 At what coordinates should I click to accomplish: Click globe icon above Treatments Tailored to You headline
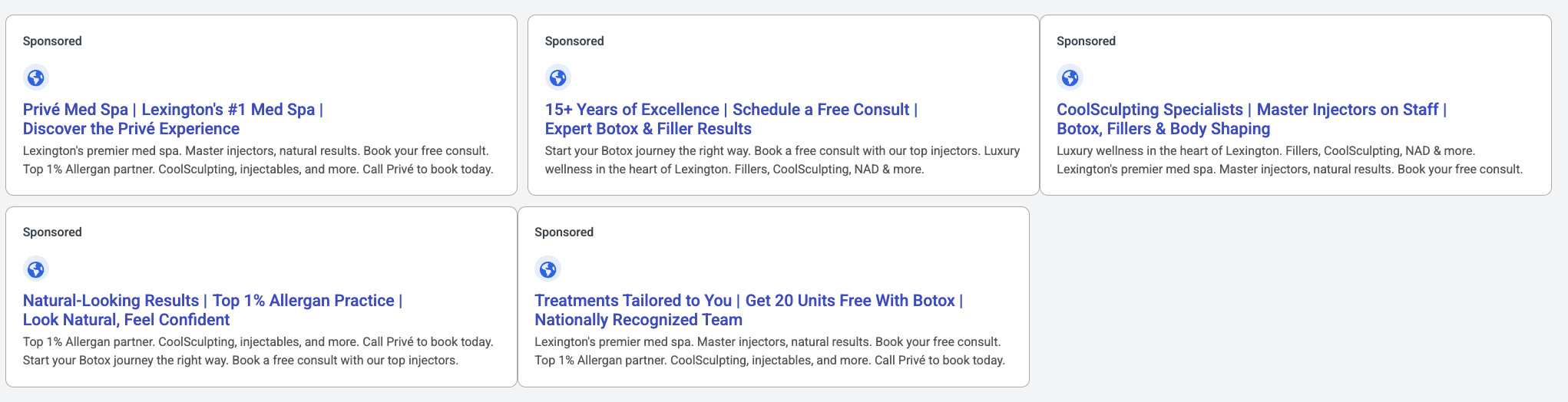tap(547, 269)
